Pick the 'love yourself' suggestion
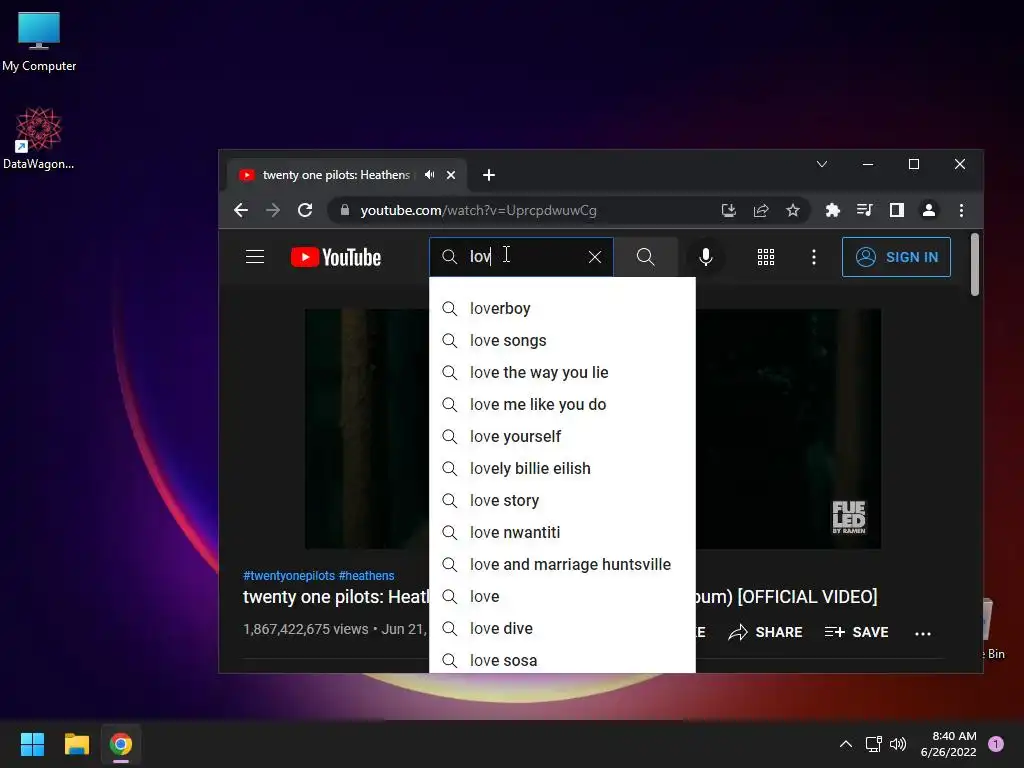The height and width of the screenshot is (768, 1024). point(562,436)
